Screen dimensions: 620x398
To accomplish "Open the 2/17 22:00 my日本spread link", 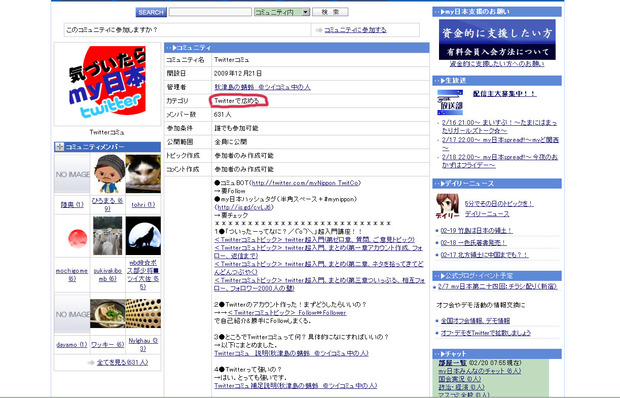I will point(500,144).
